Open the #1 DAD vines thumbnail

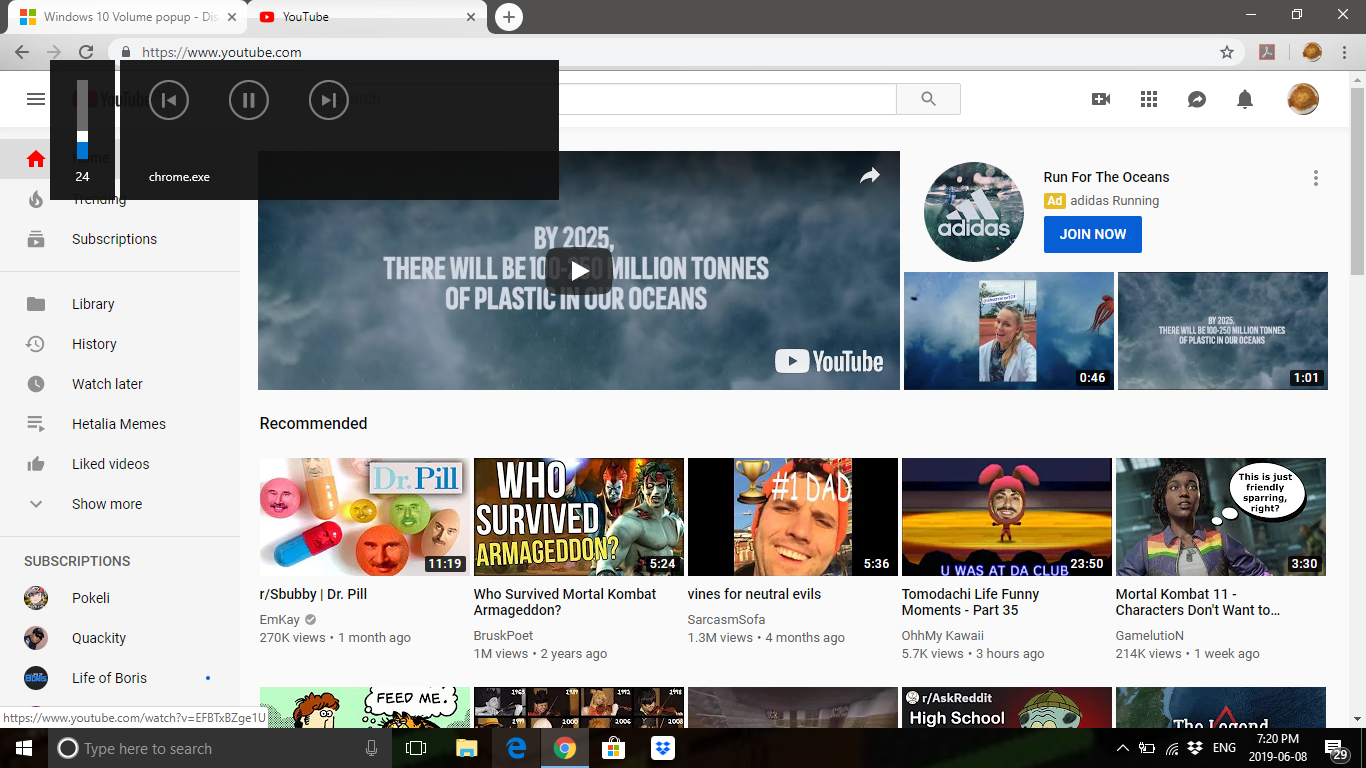(x=793, y=517)
